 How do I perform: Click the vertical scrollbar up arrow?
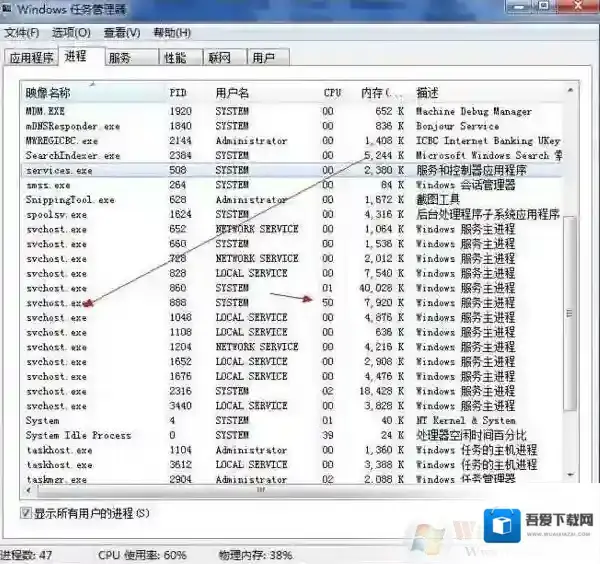click(x=570, y=90)
